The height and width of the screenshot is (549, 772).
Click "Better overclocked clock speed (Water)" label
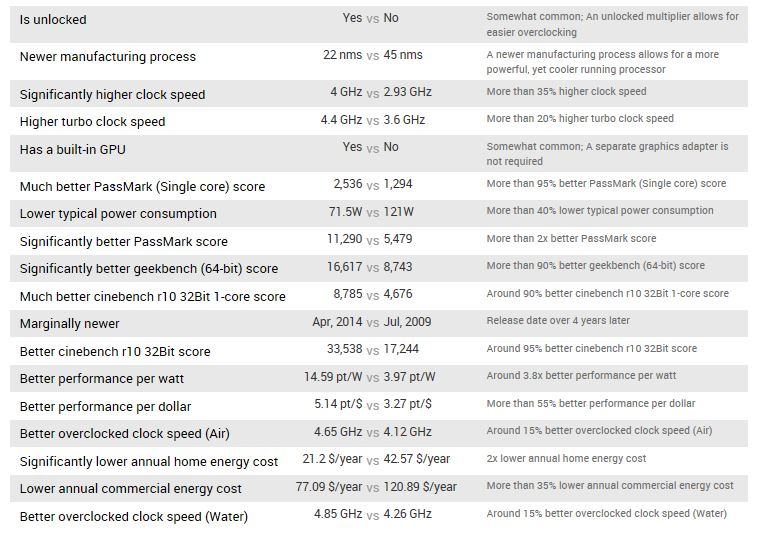tap(134, 517)
